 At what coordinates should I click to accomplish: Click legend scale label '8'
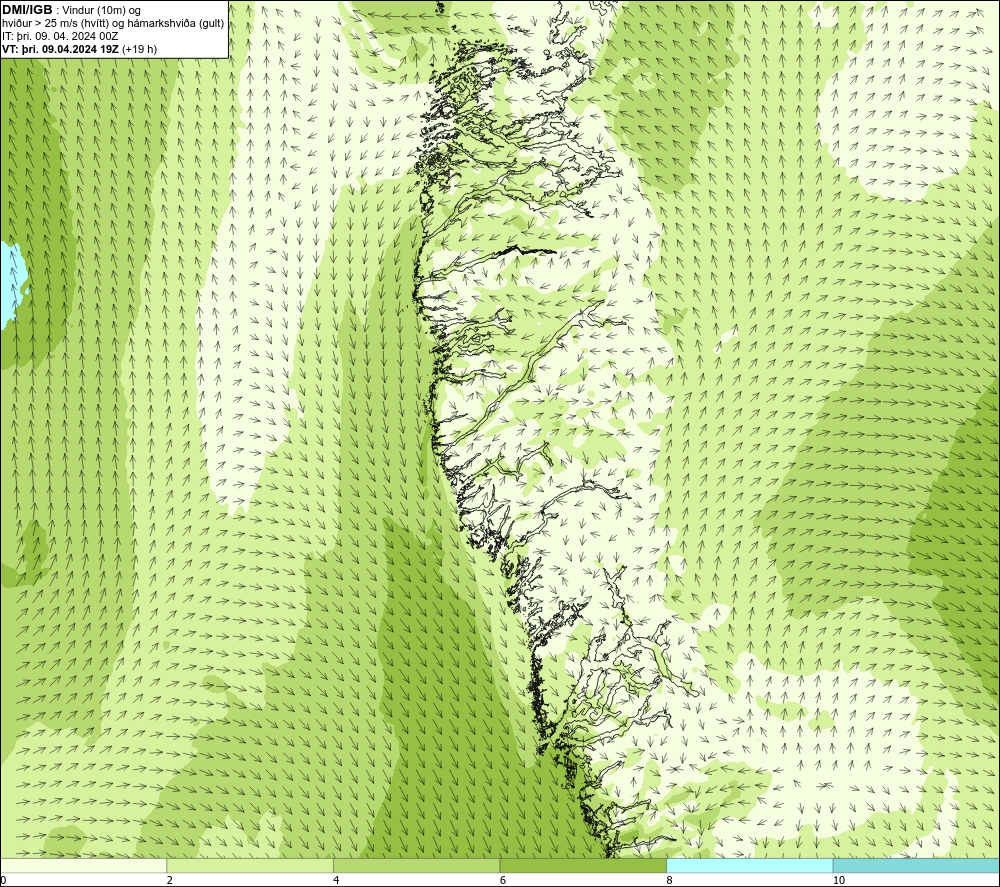point(670,880)
